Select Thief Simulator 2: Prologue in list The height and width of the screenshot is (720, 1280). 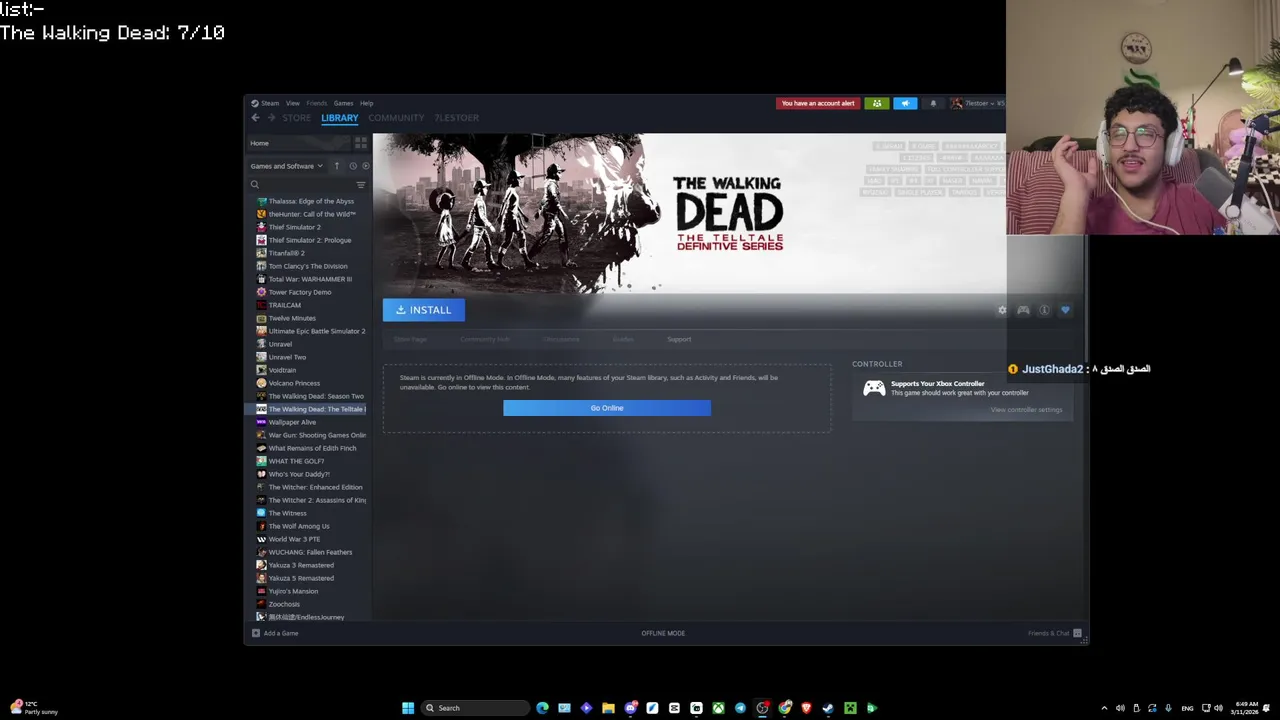pyautogui.click(x=309, y=240)
